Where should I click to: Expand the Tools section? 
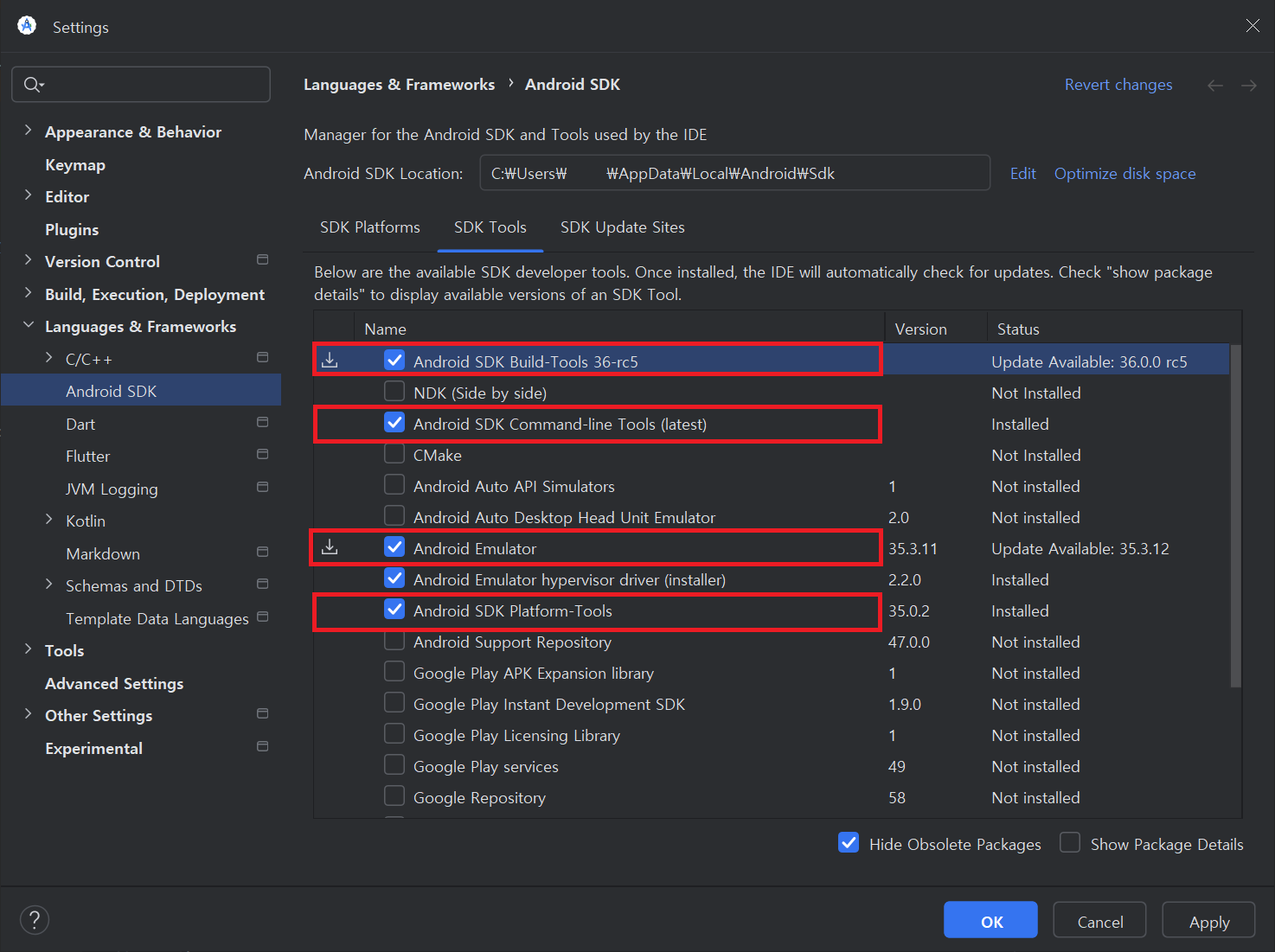29,649
